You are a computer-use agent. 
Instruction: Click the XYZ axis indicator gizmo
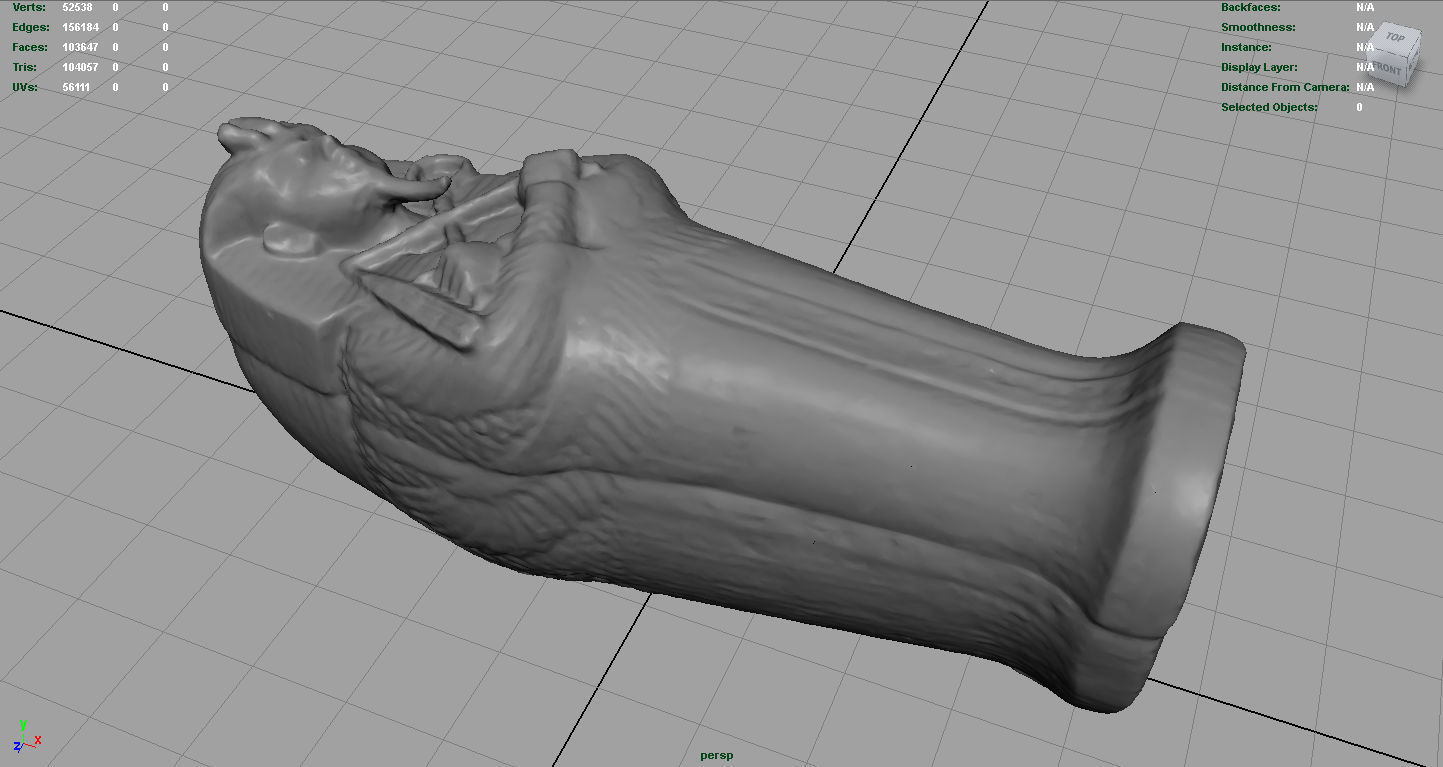[25, 736]
